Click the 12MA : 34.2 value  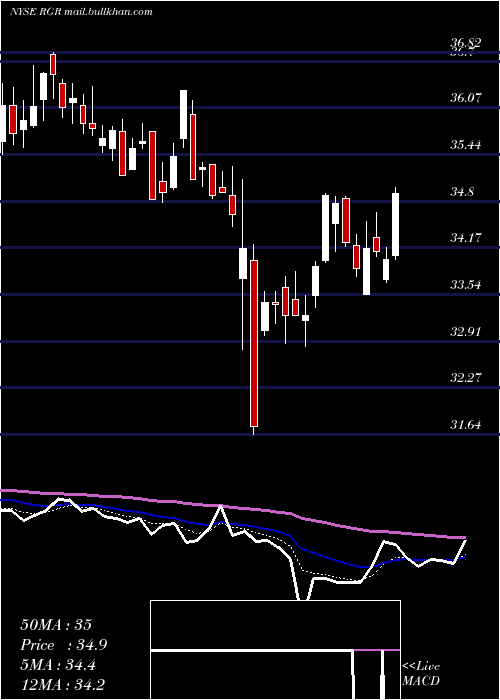tap(62, 685)
